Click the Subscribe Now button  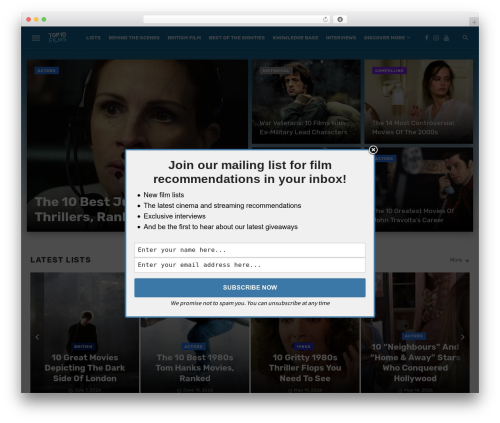(x=250, y=288)
